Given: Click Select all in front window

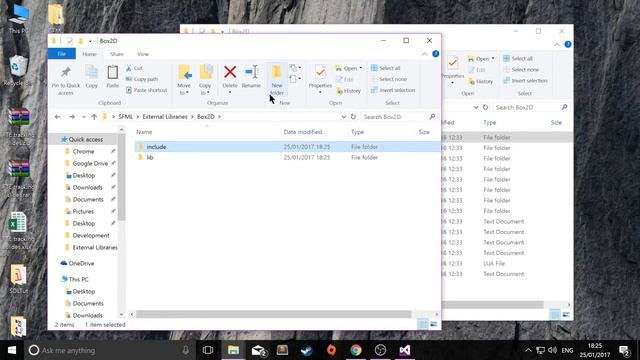Looking at the screenshot, I should pos(385,68).
